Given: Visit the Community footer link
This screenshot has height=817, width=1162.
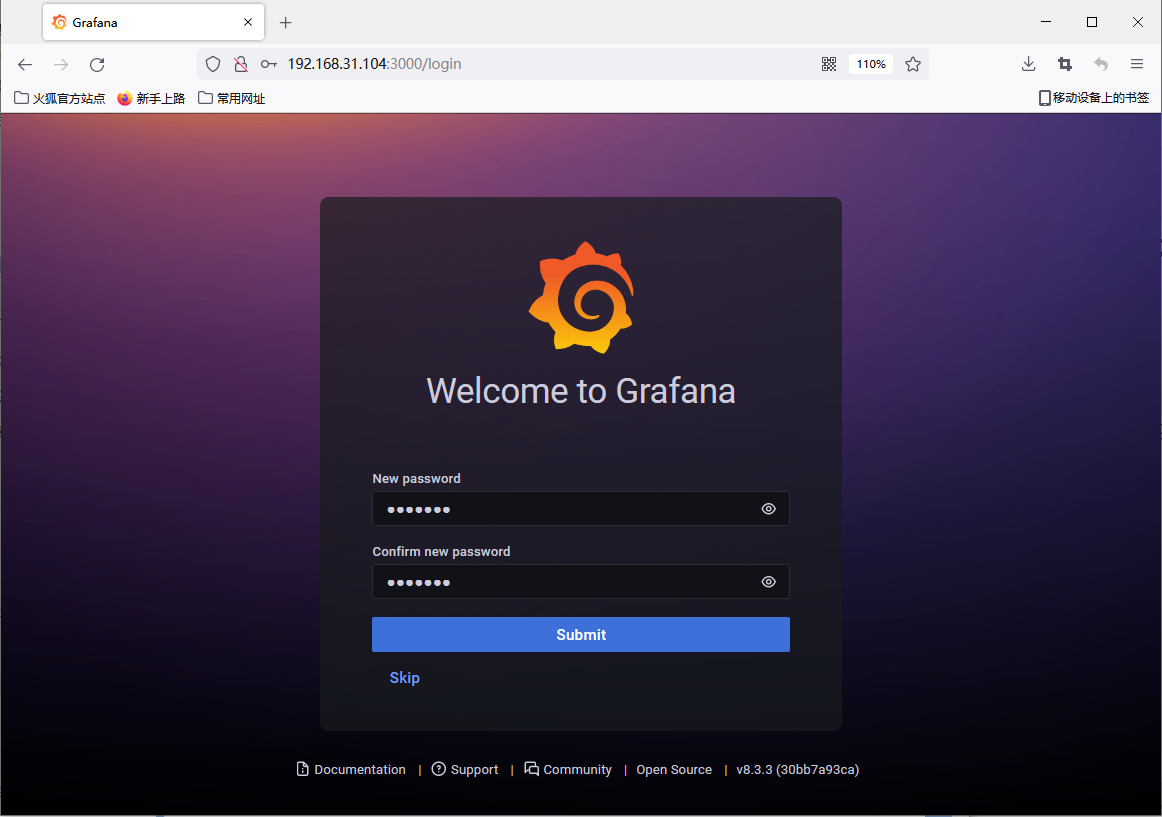Looking at the screenshot, I should click(568, 770).
